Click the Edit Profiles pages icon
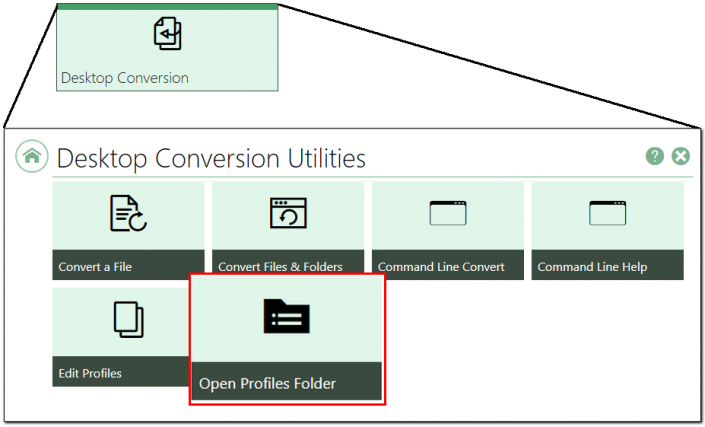The width and height of the screenshot is (705, 427). (x=129, y=320)
